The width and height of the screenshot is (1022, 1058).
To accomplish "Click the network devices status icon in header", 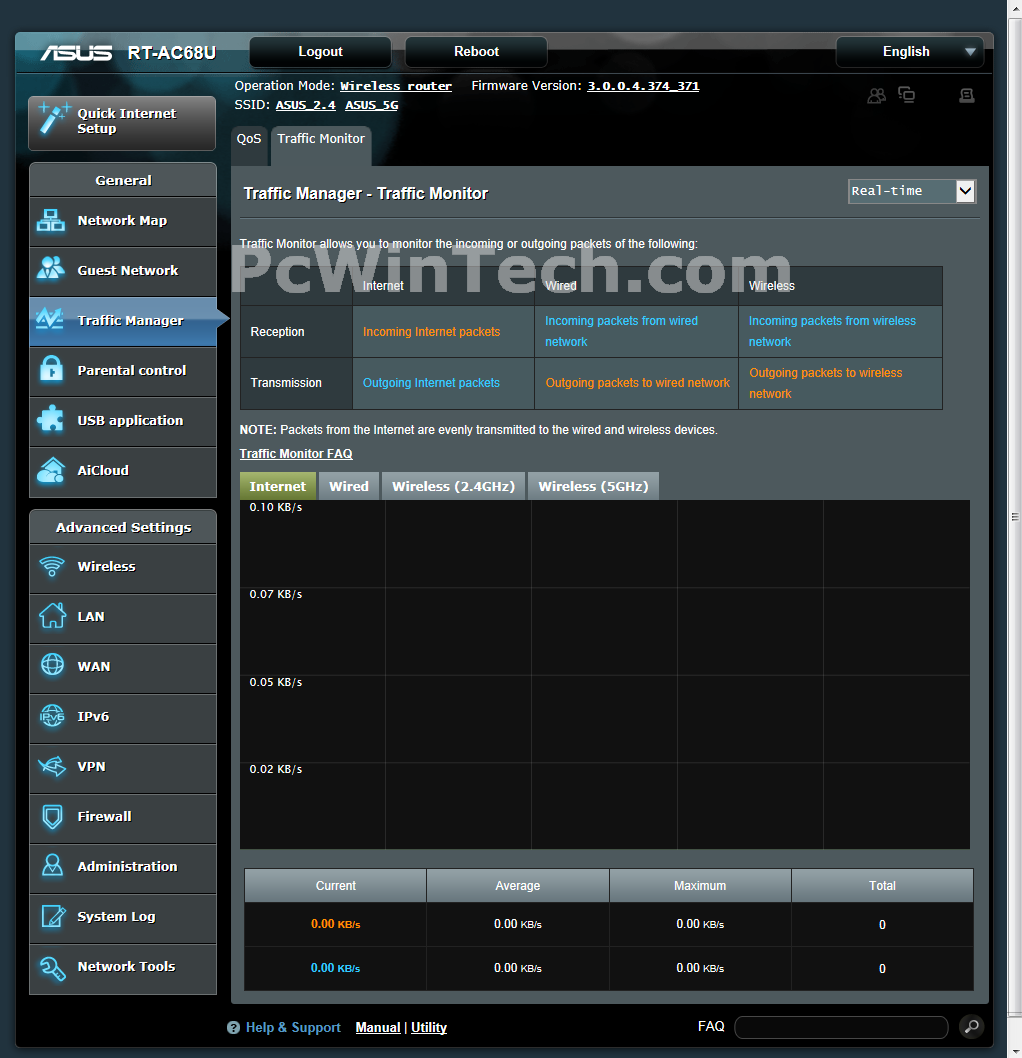I will pos(907,94).
